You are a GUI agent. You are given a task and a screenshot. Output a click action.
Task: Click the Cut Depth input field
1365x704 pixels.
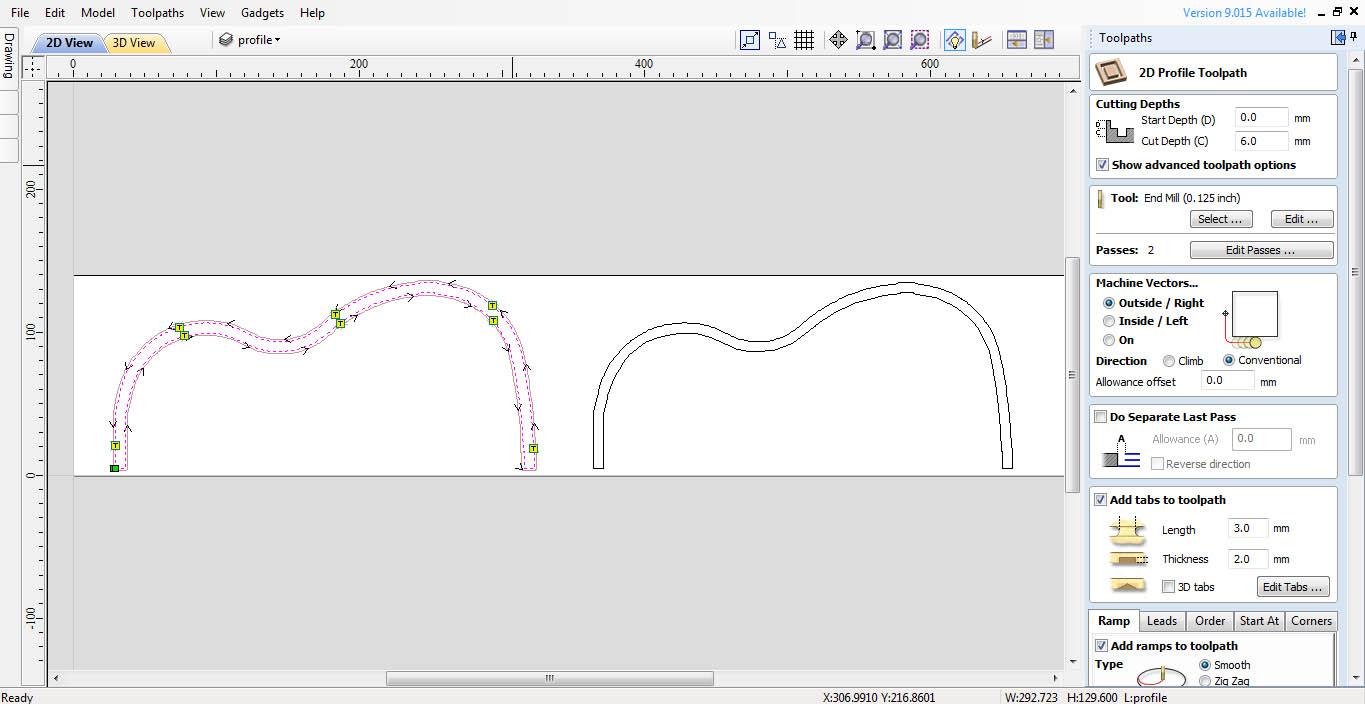(x=1261, y=142)
